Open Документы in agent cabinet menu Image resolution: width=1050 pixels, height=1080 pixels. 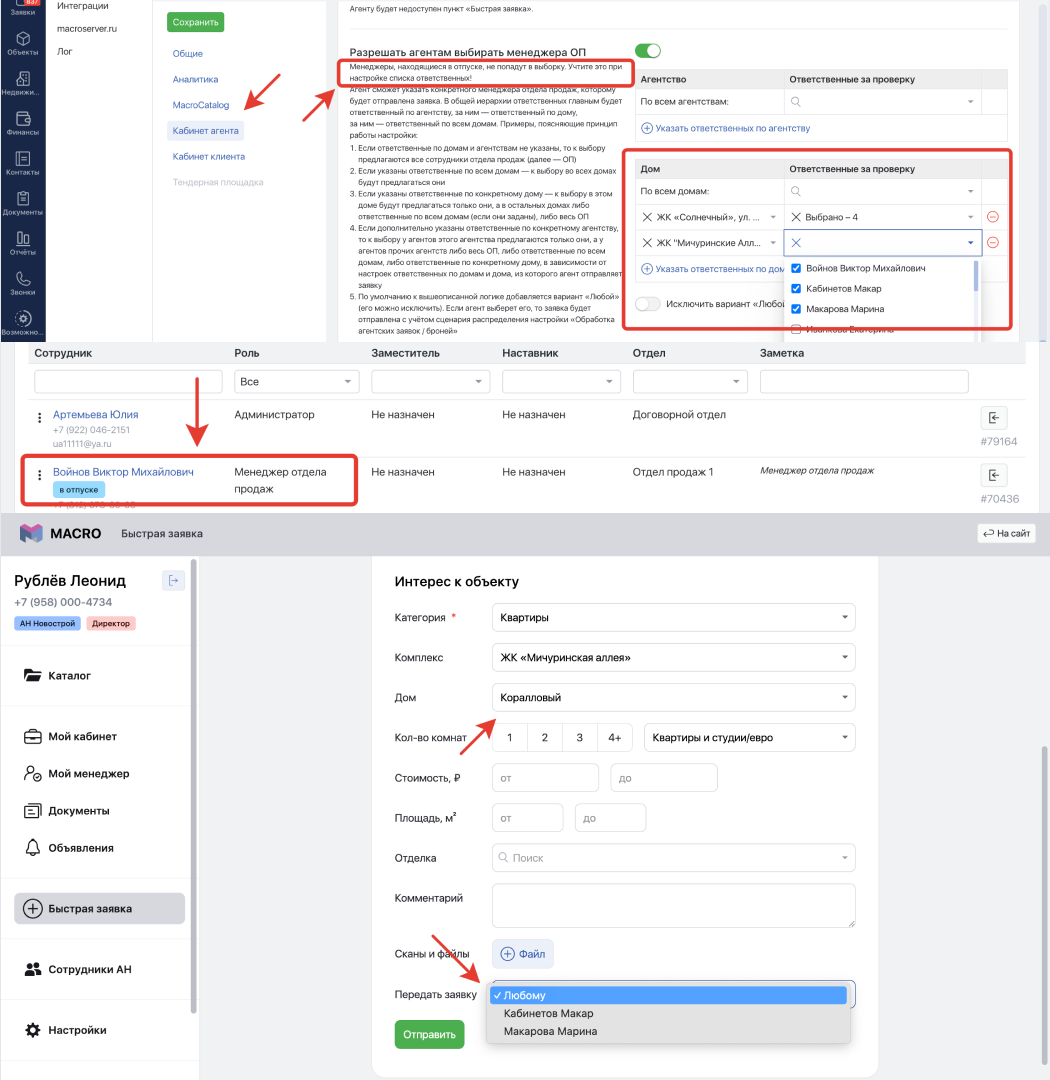click(x=78, y=811)
